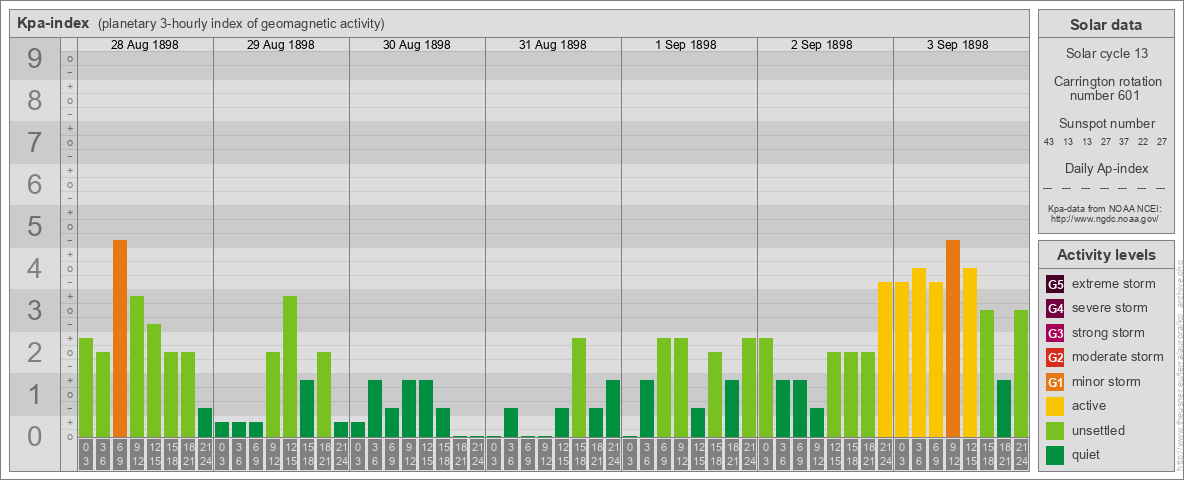The height and width of the screenshot is (480, 1184).
Task: Click the dark green quiet swatch
Action: [1055, 454]
